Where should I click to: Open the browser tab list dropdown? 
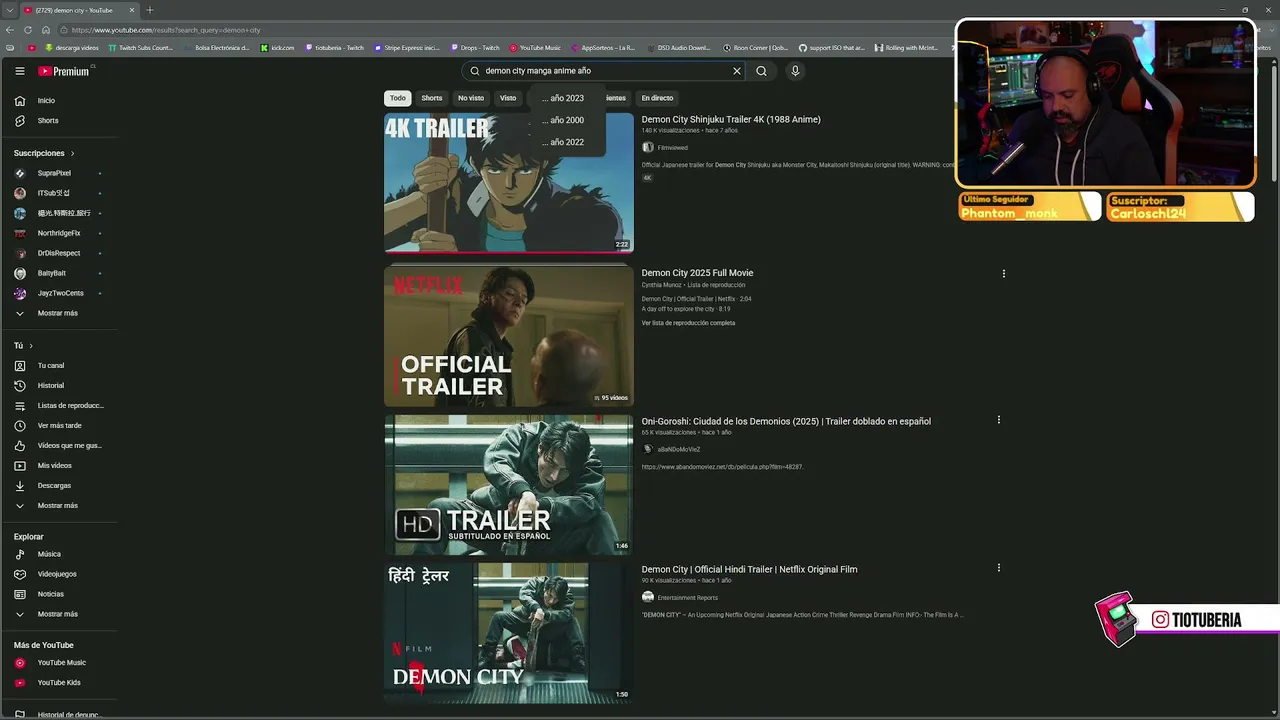click(x=9, y=10)
